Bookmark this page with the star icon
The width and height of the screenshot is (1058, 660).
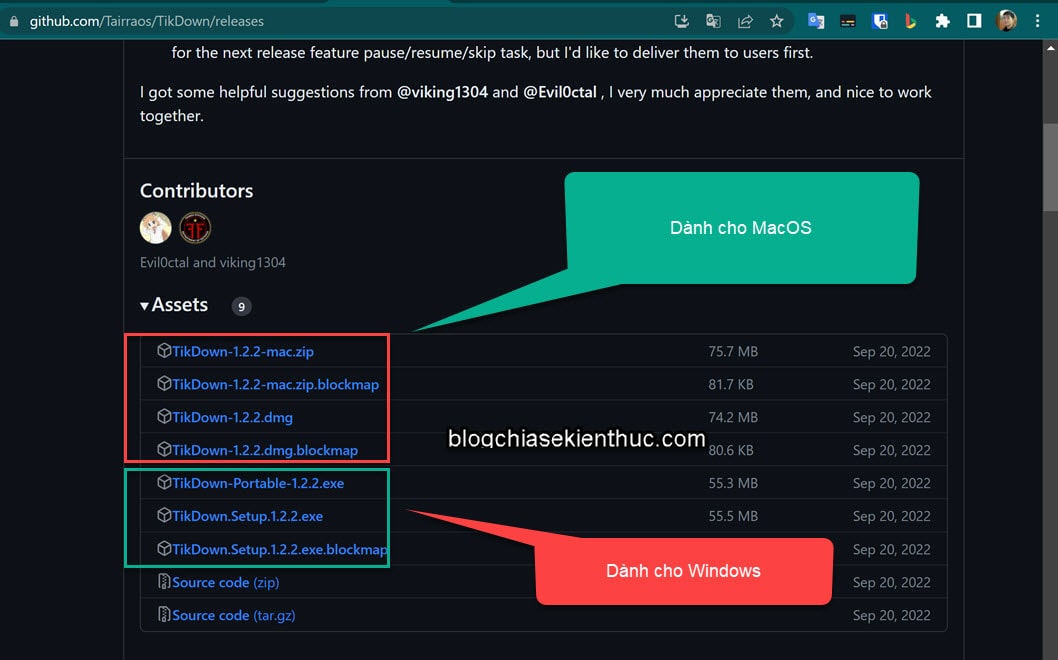[777, 22]
